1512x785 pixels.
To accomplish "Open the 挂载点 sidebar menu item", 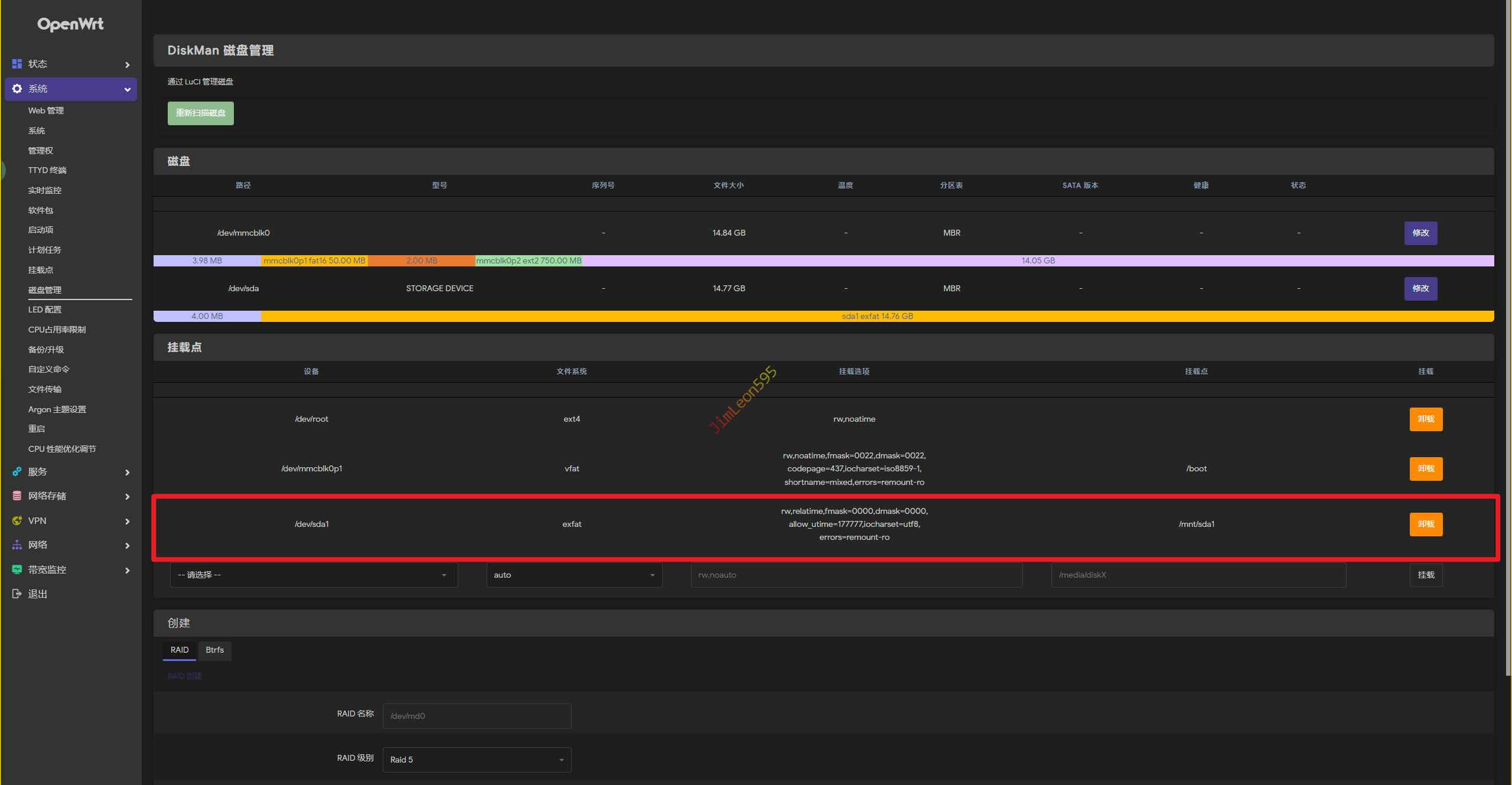I will [41, 270].
